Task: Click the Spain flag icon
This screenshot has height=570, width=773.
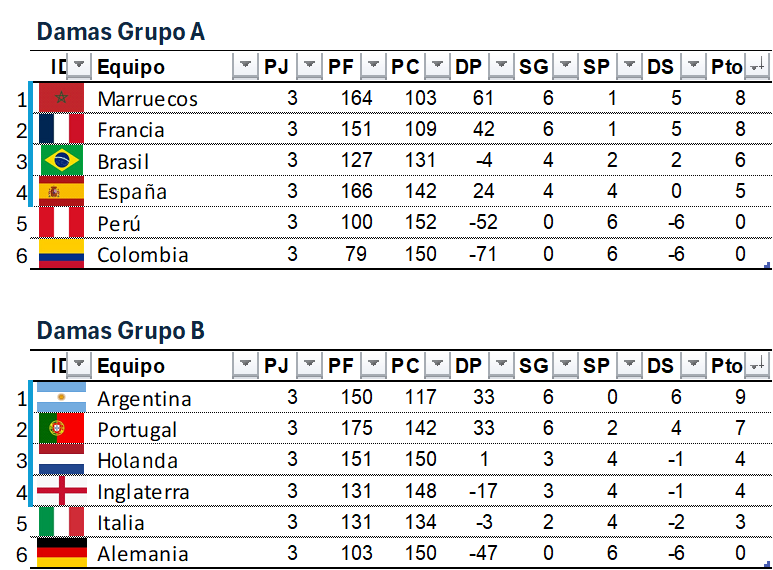Action: pos(62,191)
